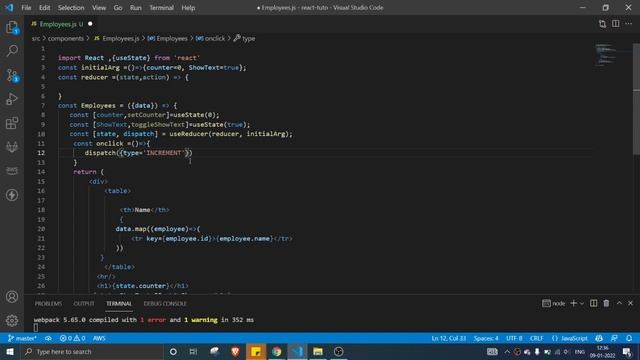Image resolution: width=640 pixels, height=360 pixels.
Task: Click unsaved dot on Employees.js tab
Action: [x=90, y=24]
